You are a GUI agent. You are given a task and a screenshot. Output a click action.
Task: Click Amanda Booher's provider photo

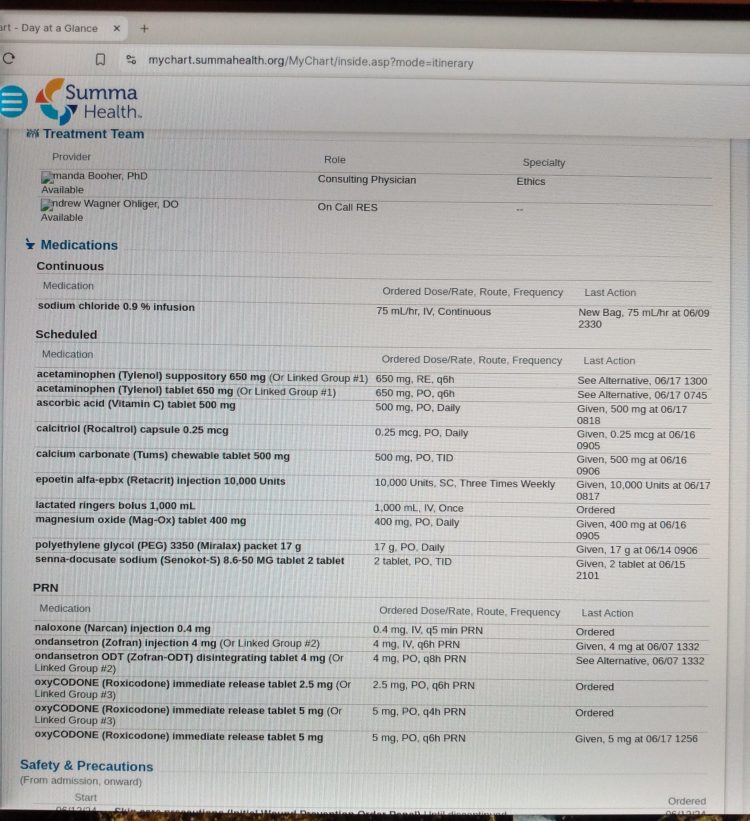click(x=46, y=177)
